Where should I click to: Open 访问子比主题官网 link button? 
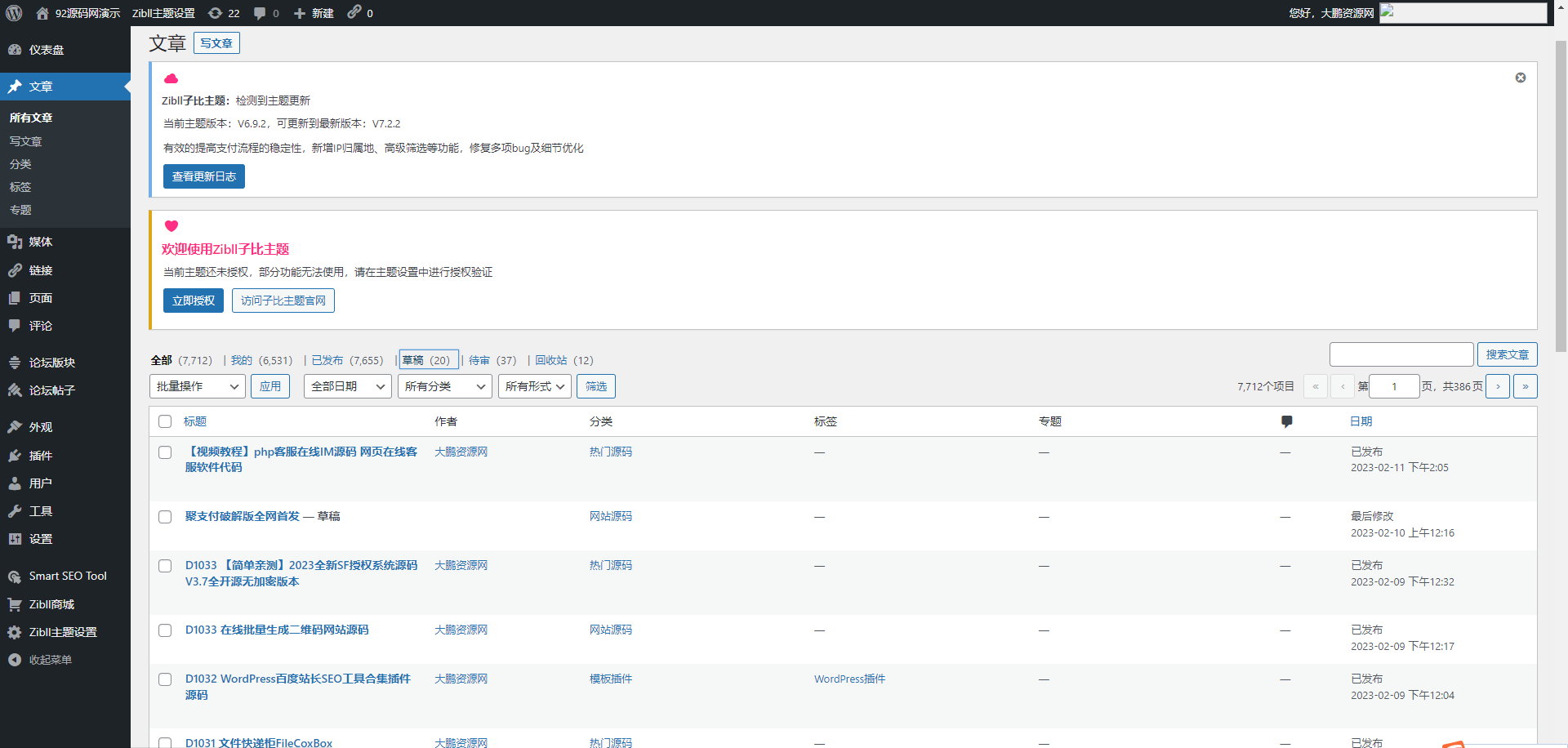pyautogui.click(x=283, y=301)
